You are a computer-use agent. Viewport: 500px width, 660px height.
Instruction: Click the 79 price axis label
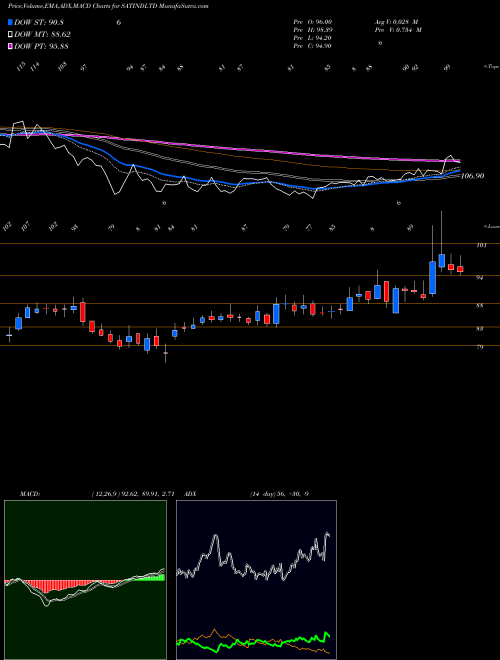[480, 347]
